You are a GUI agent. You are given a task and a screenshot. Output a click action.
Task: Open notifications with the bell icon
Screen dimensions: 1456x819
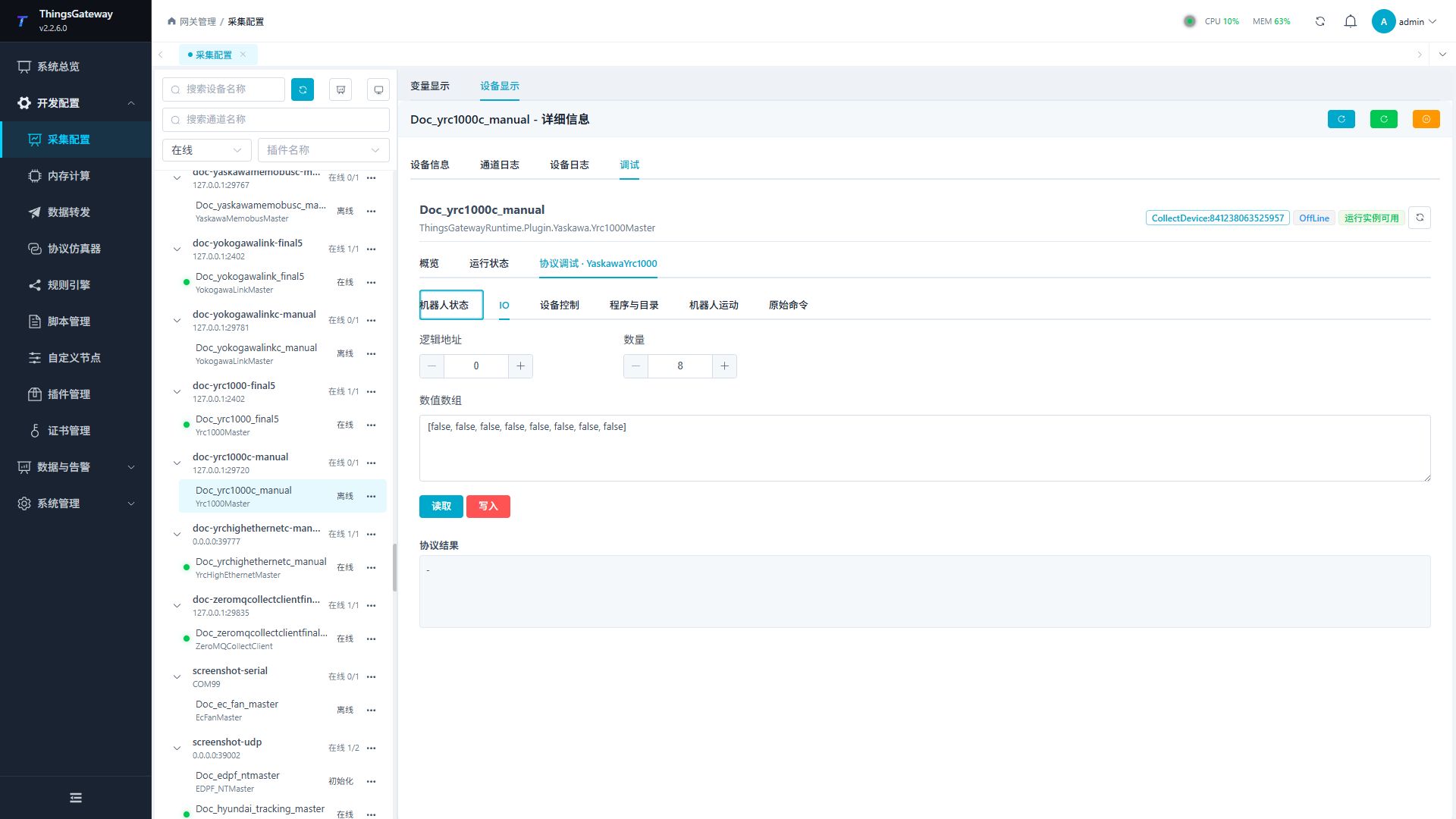pyautogui.click(x=1351, y=21)
